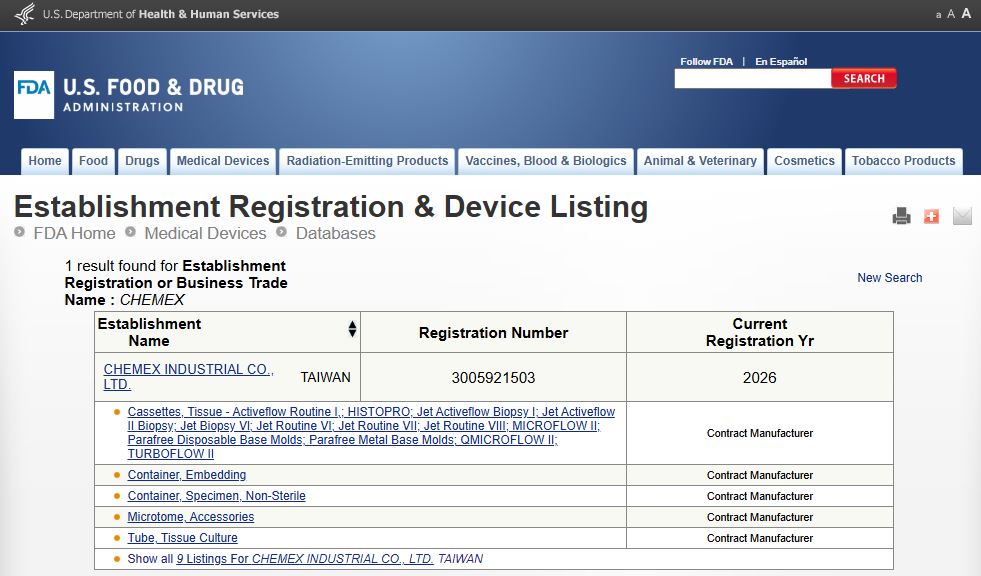This screenshot has width=981, height=576.
Task: Click the Health & Human Services header link
Action: (x=208, y=14)
